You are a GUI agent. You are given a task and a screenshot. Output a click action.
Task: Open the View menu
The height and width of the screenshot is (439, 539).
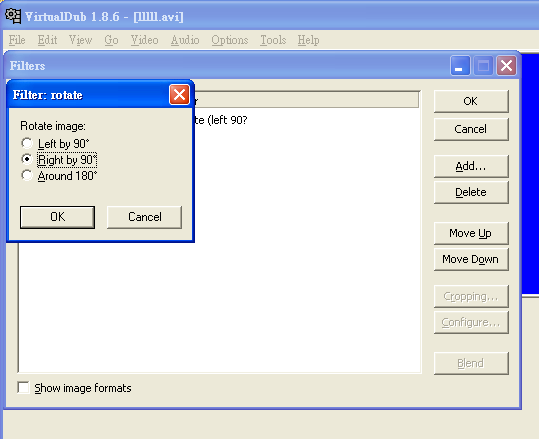[80, 40]
